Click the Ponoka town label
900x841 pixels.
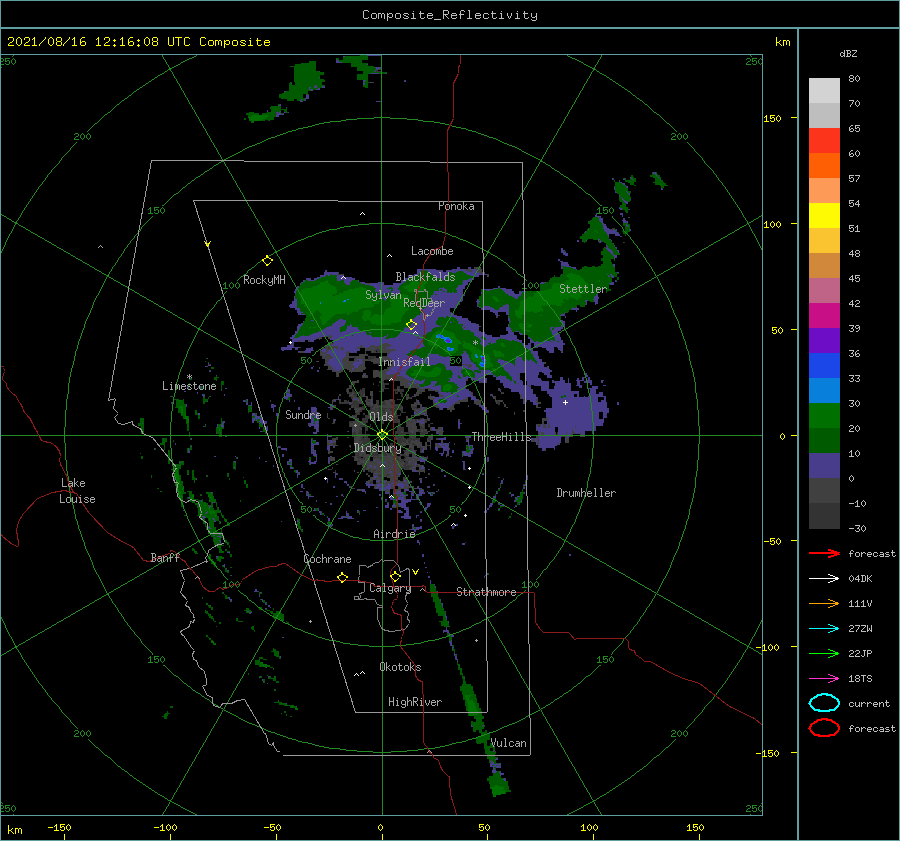(456, 206)
